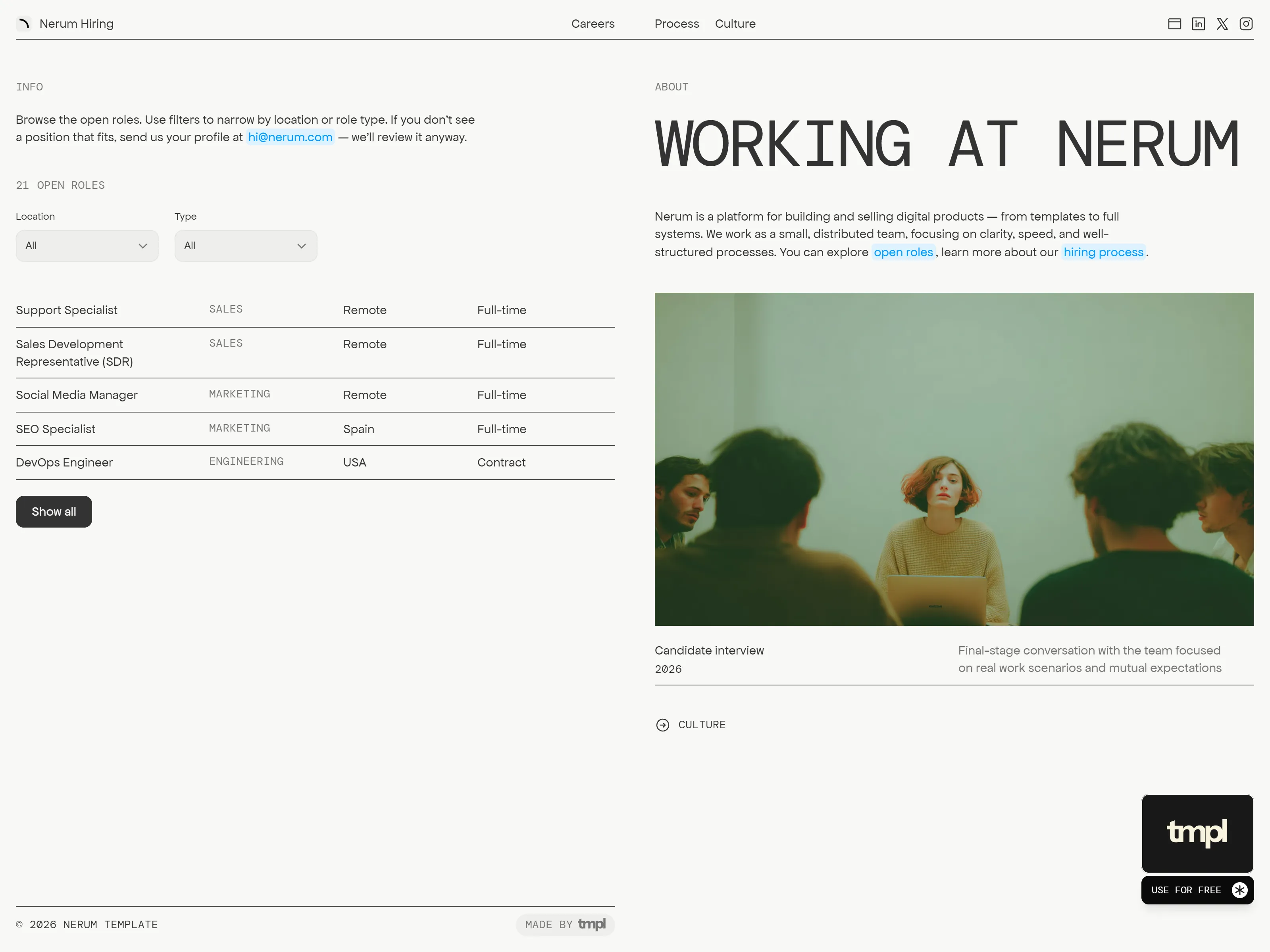Click the hi@nerum.com email link

click(x=290, y=137)
